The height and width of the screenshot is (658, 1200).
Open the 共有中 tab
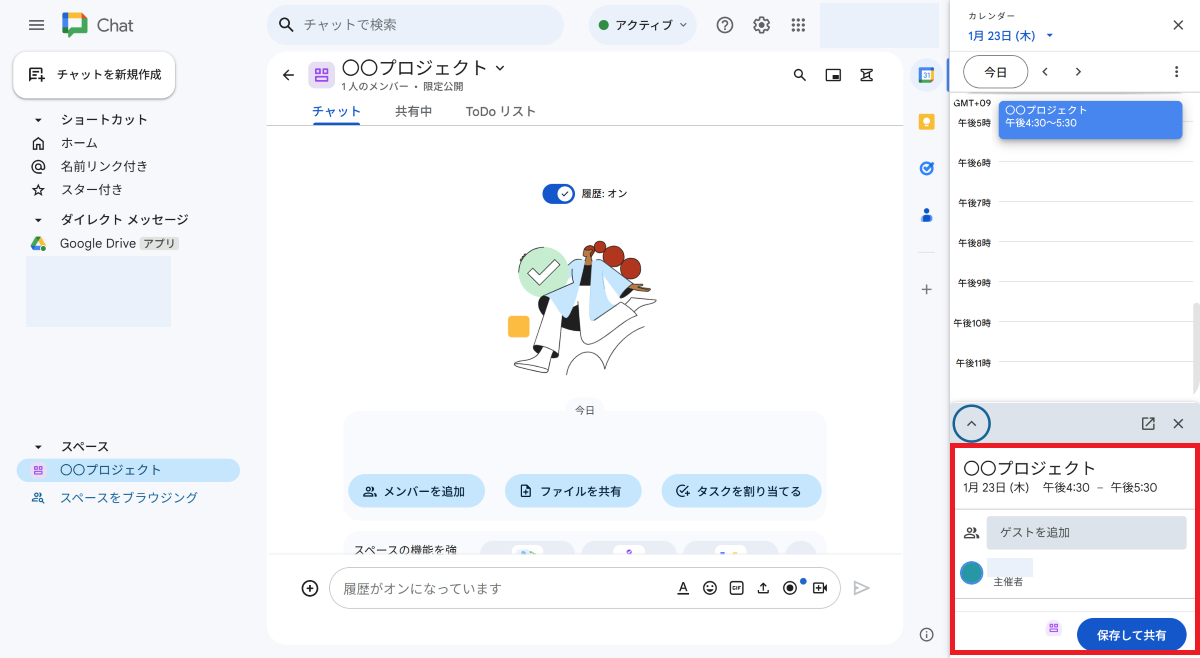pyautogui.click(x=413, y=112)
